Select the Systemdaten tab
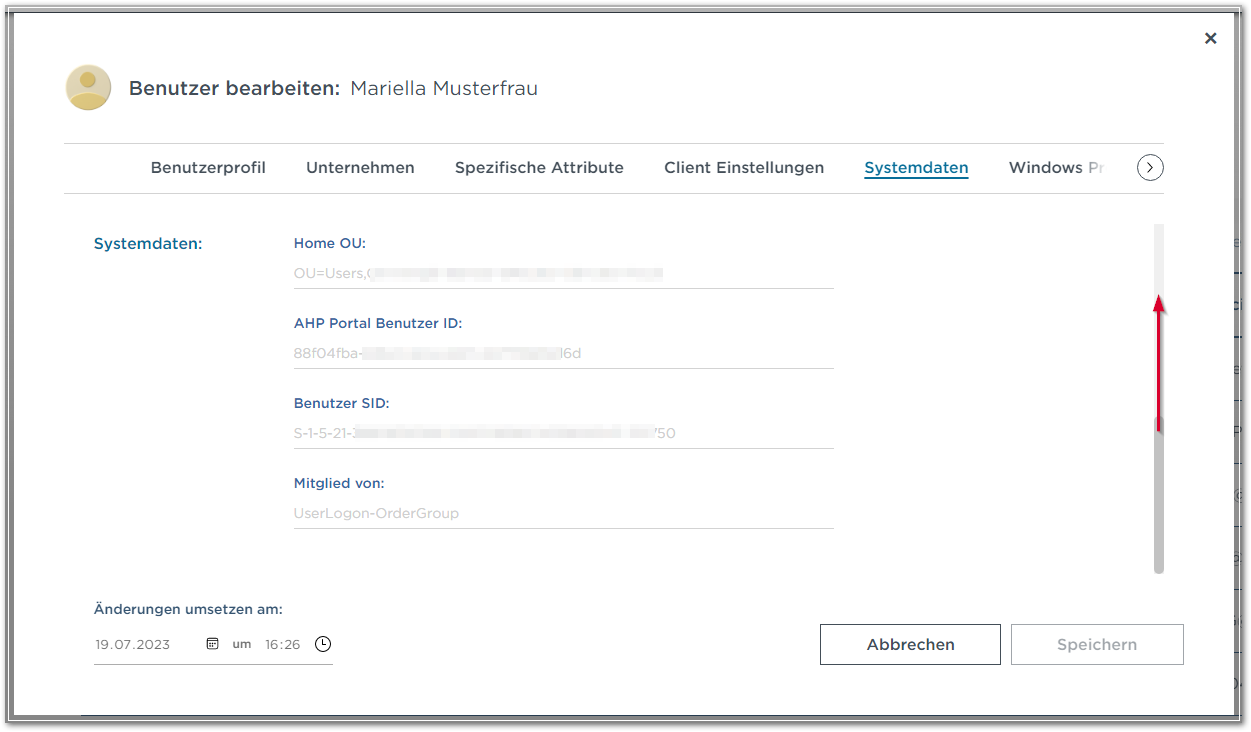 [916, 168]
